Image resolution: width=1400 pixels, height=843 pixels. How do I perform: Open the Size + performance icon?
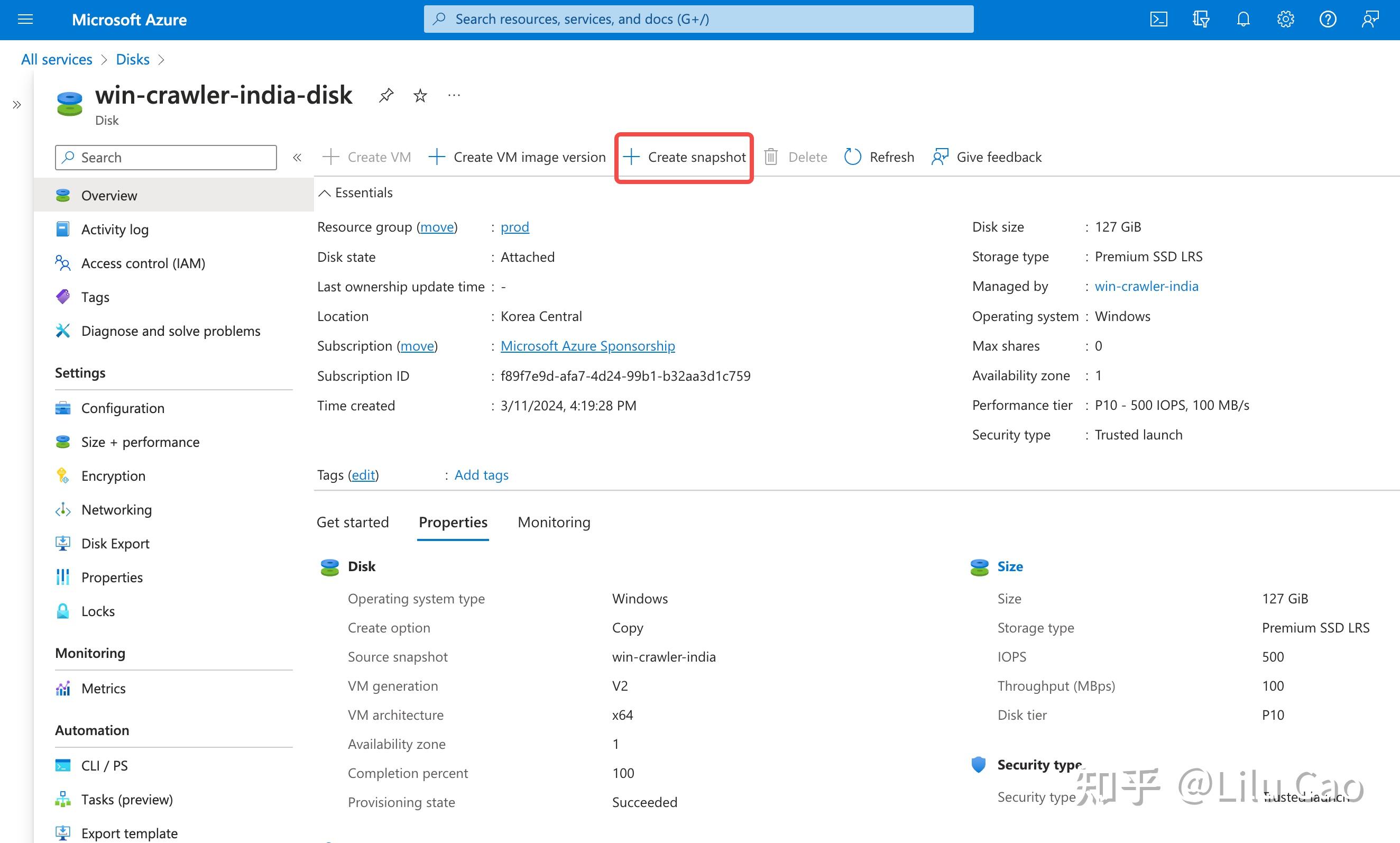point(63,442)
